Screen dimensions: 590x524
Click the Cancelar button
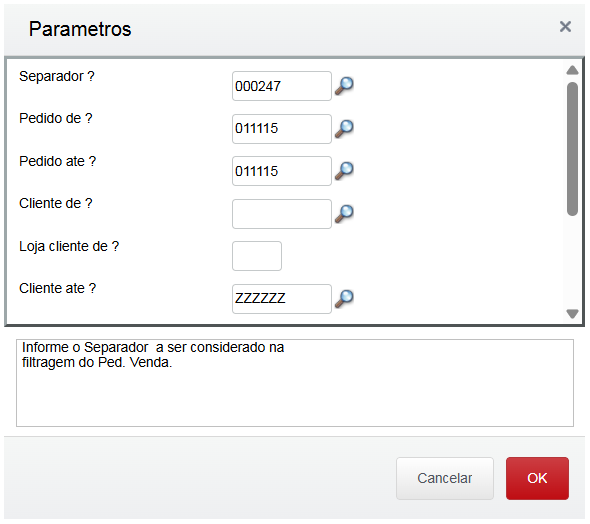click(x=445, y=478)
